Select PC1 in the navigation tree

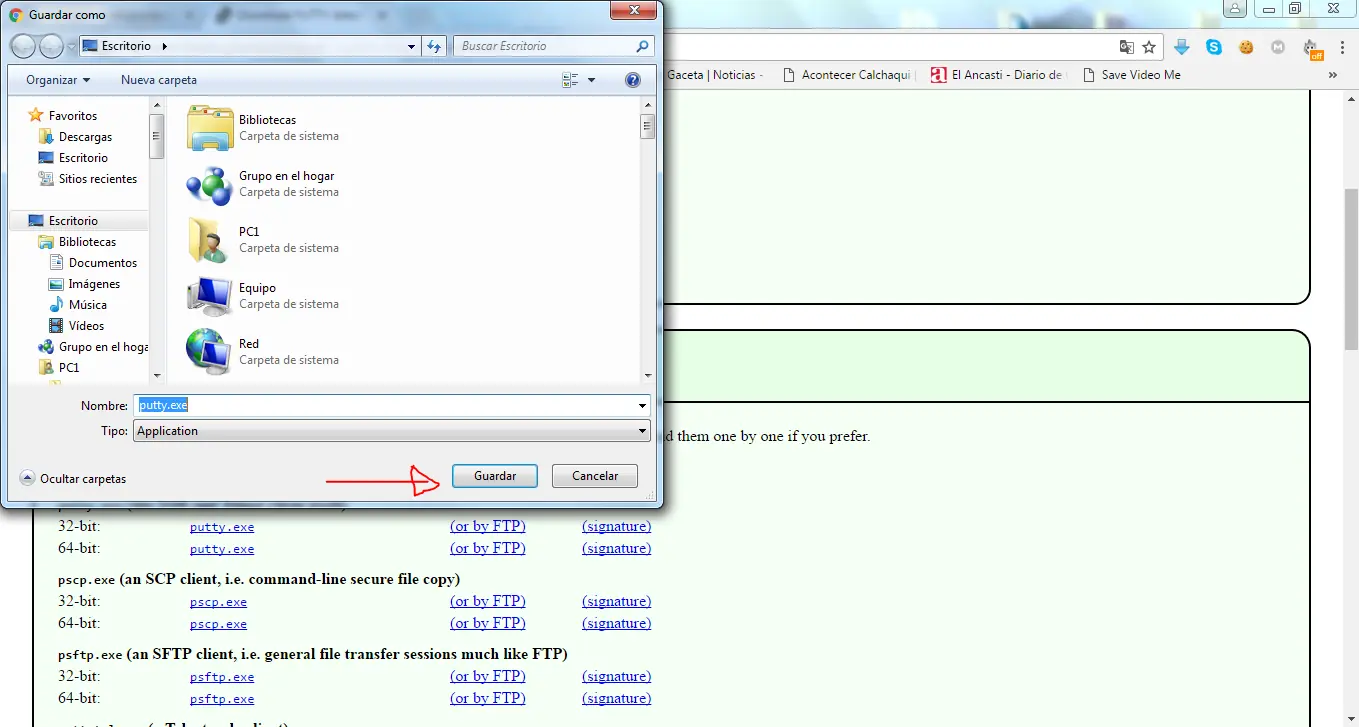pyautogui.click(x=68, y=368)
